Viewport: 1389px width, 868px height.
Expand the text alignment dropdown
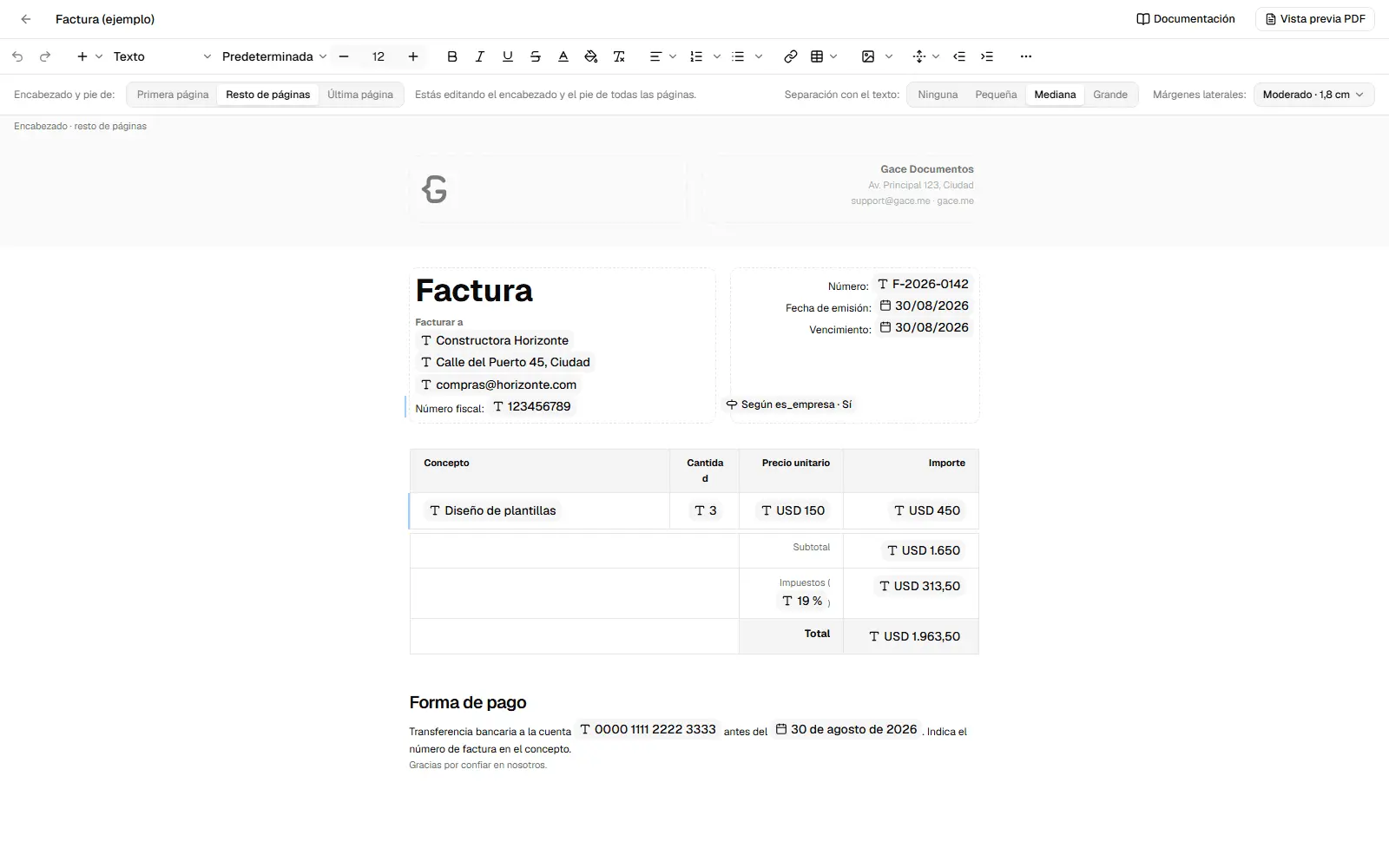click(673, 56)
